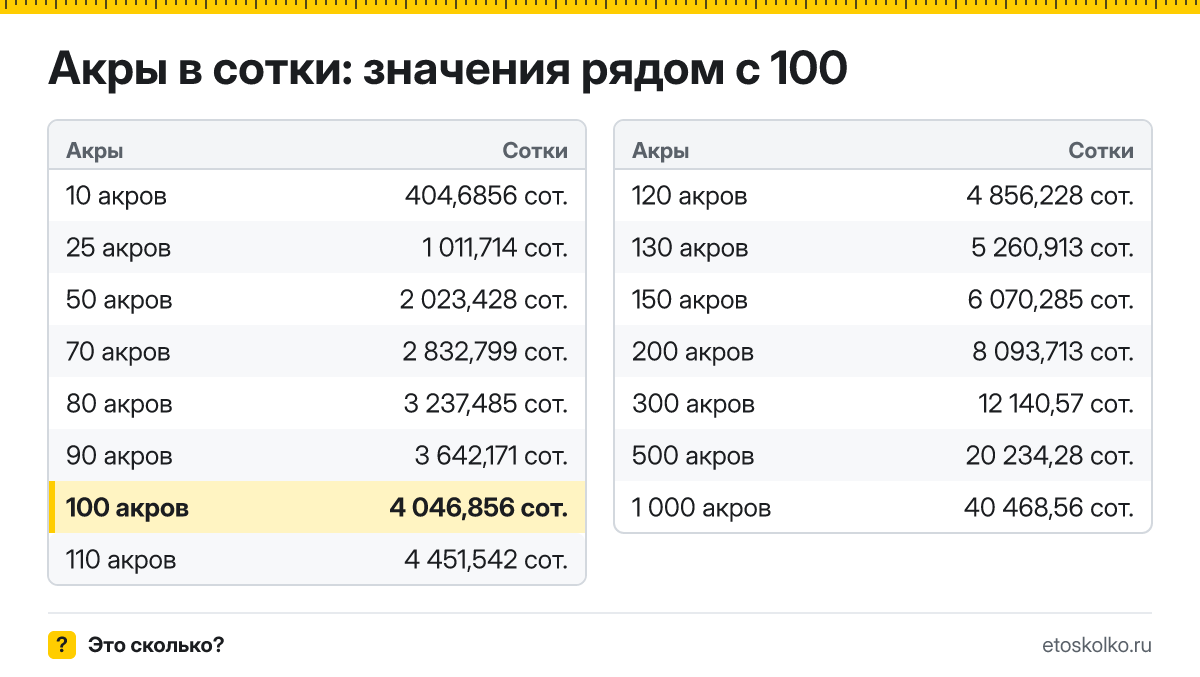Click the right table 'Акры' column header
Screen dimensions: 1200x677
pyautogui.click(x=661, y=151)
